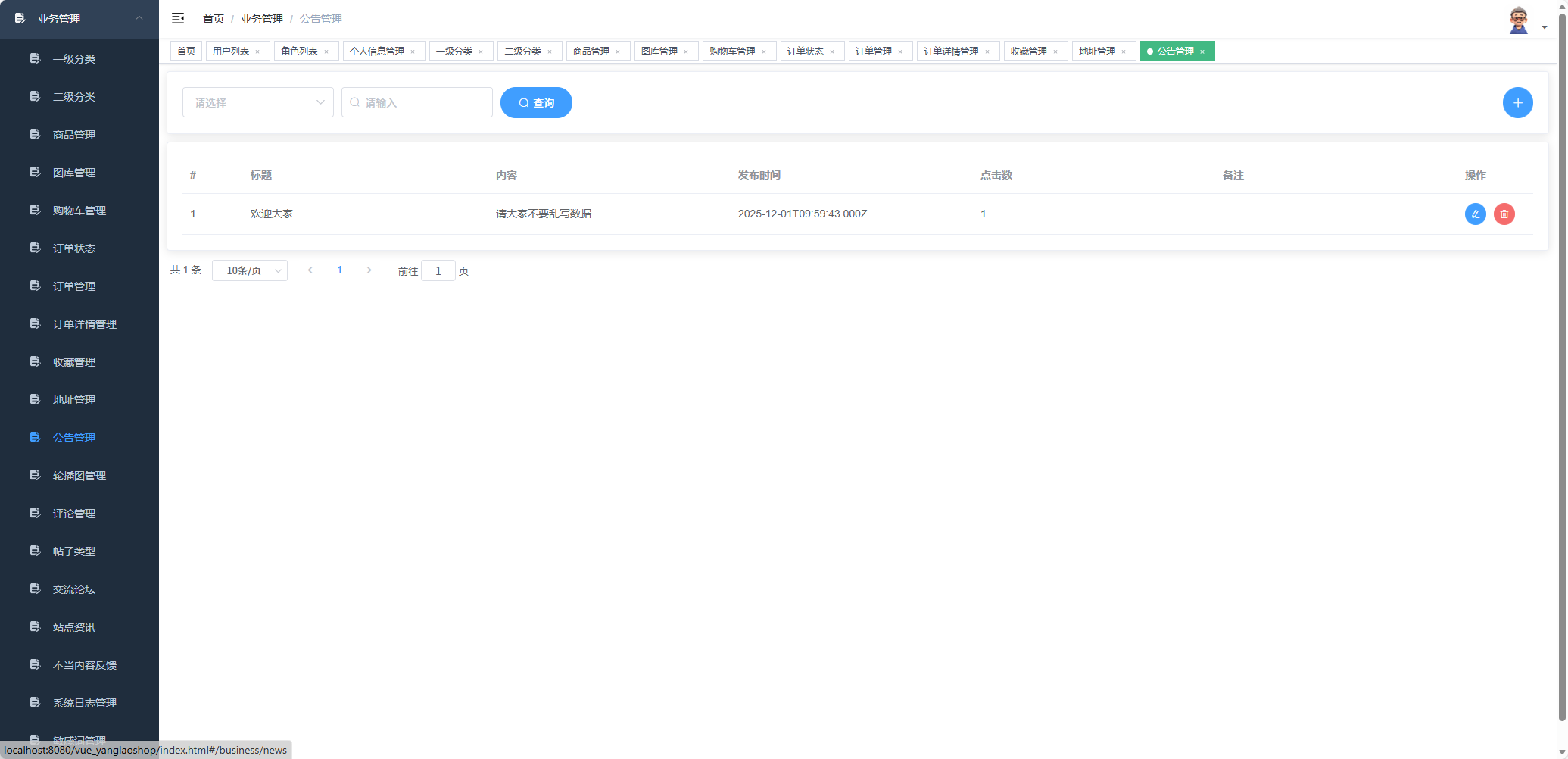Focus the 前往 page jump input
Viewport: 1568px width, 759px height.
[x=438, y=270]
